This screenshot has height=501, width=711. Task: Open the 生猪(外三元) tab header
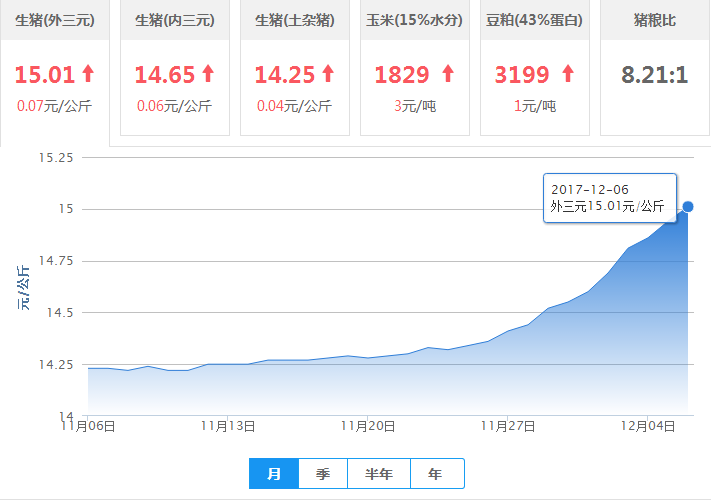[54, 20]
